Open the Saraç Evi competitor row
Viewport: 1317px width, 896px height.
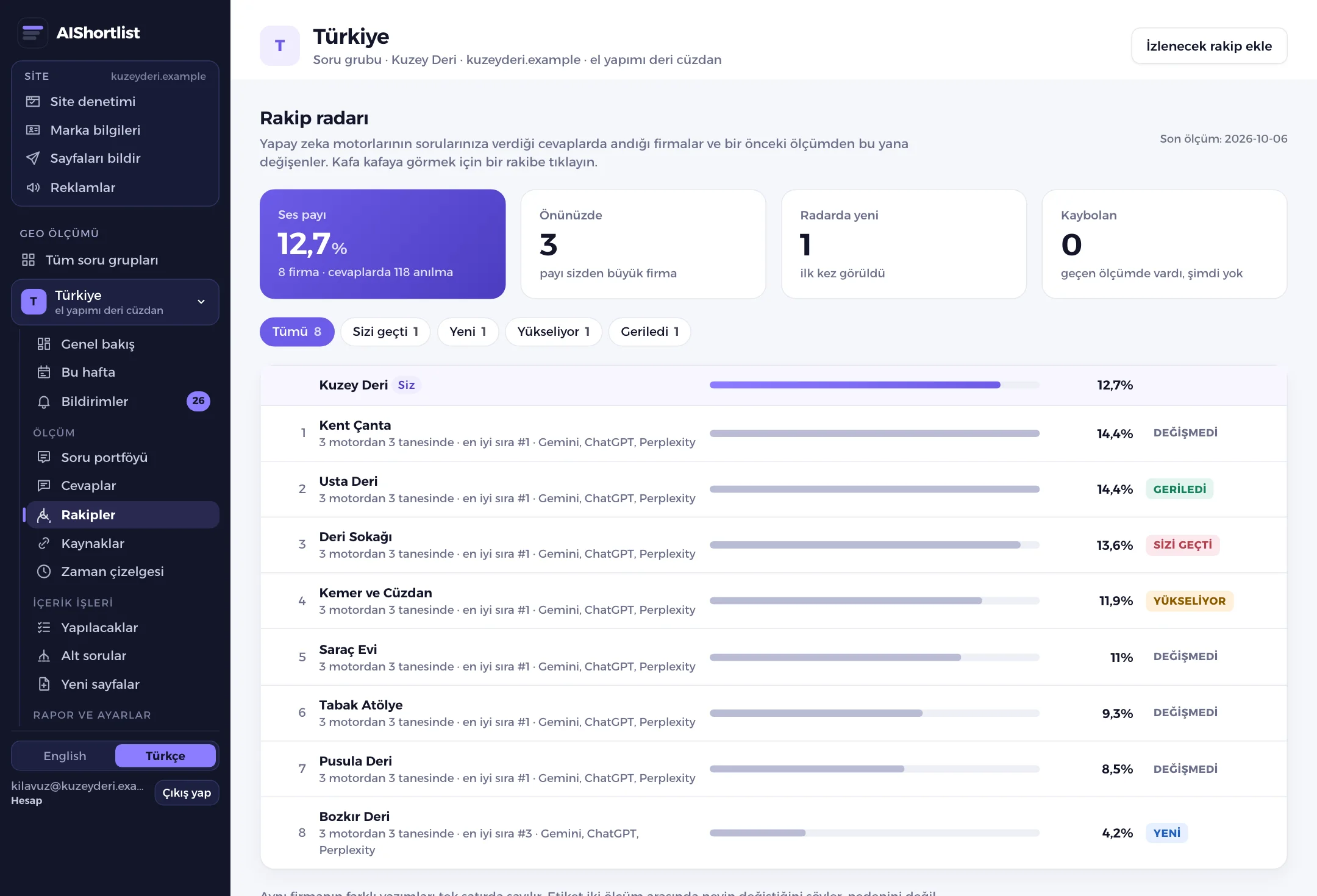[773, 657]
